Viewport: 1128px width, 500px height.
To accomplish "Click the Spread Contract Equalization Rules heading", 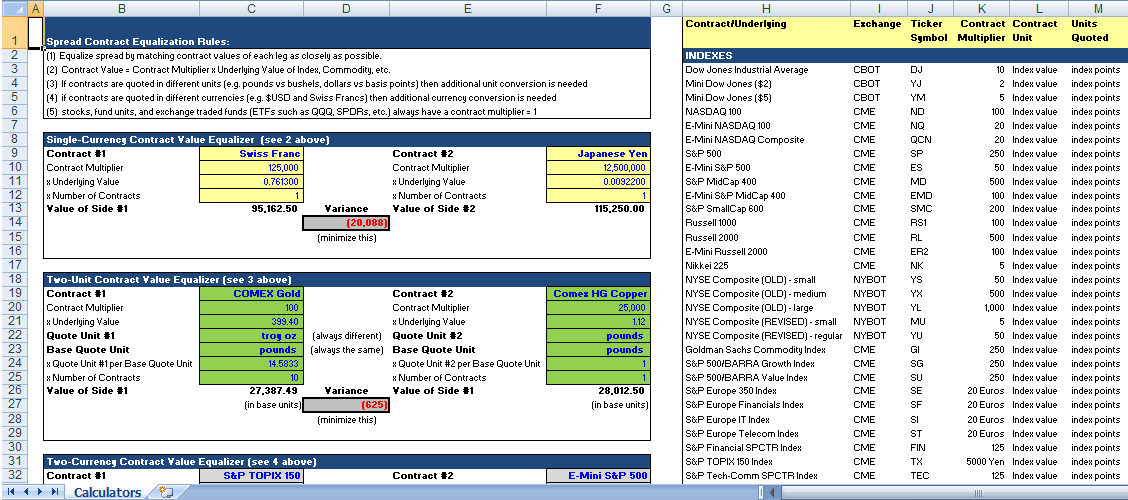I will click(x=139, y=42).
